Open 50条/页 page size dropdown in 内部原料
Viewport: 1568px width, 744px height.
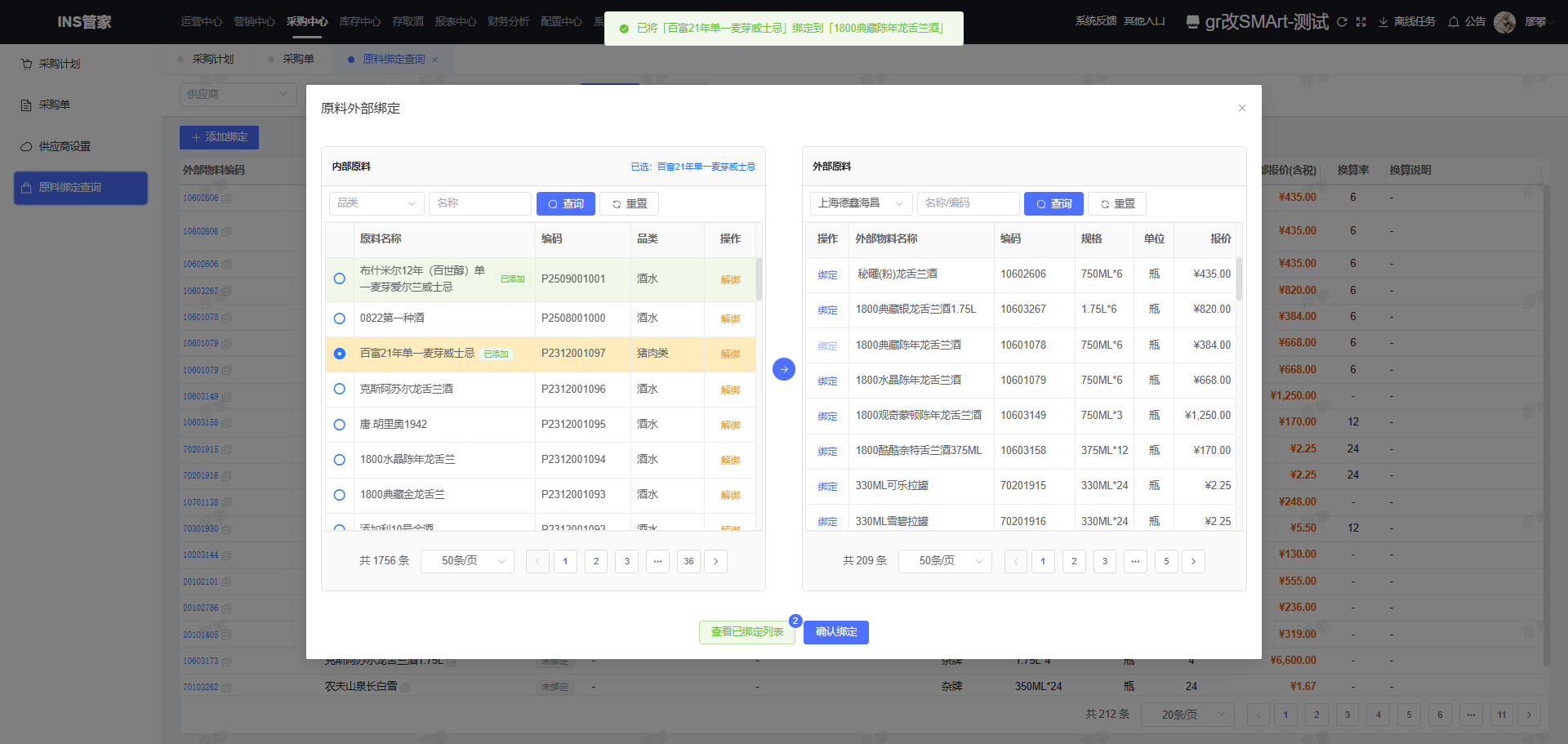(x=467, y=561)
